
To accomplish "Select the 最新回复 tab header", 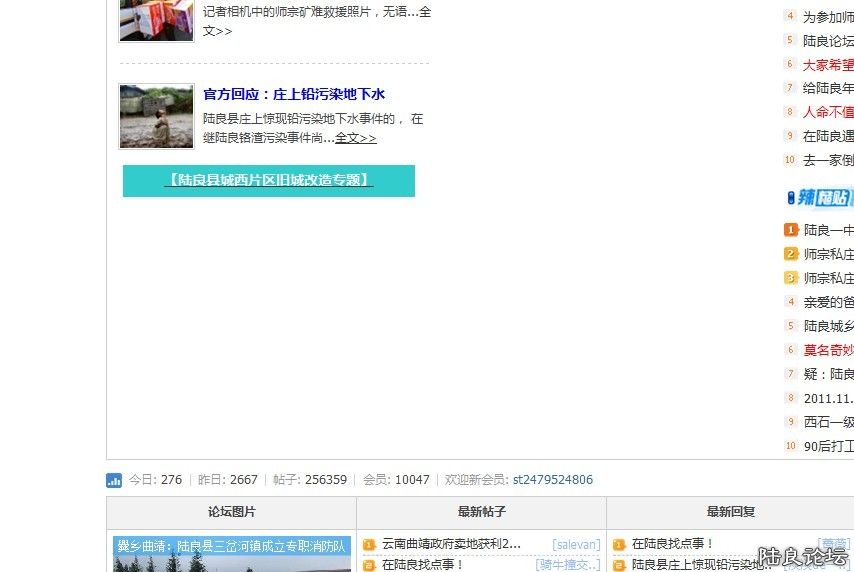I will pos(730,512).
